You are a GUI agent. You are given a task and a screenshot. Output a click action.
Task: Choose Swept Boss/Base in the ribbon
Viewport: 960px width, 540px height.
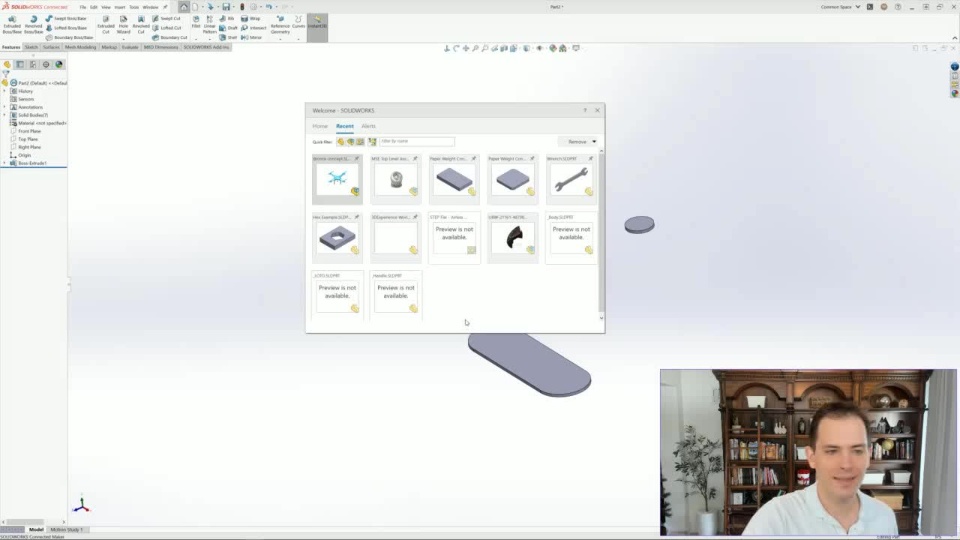(66, 18)
